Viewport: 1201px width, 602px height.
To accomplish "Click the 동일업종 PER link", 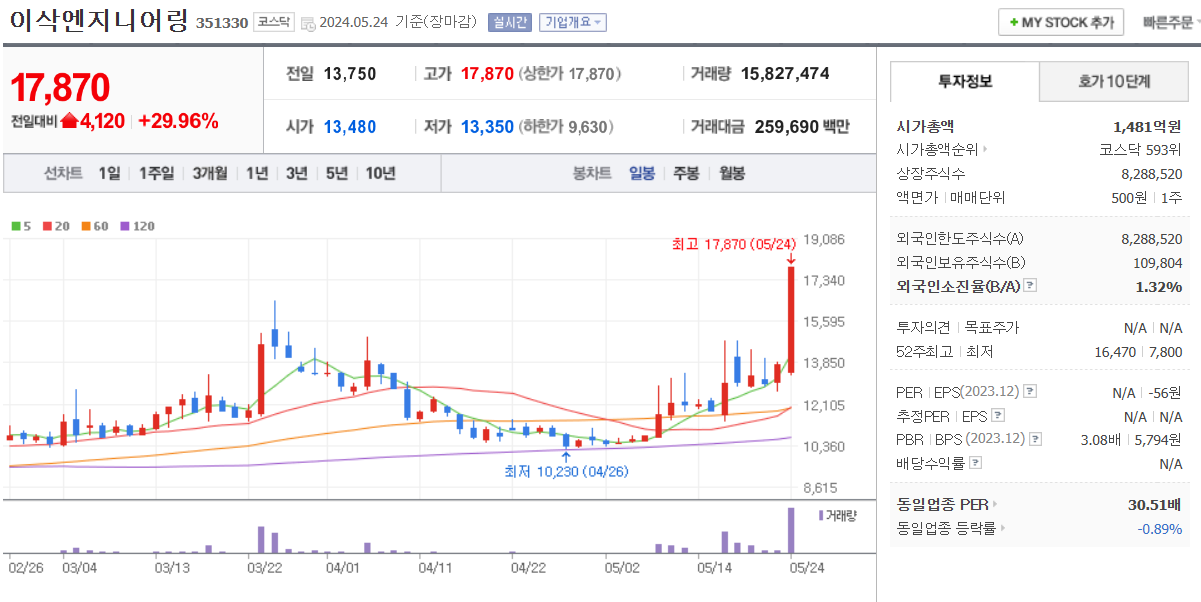I will click(943, 504).
